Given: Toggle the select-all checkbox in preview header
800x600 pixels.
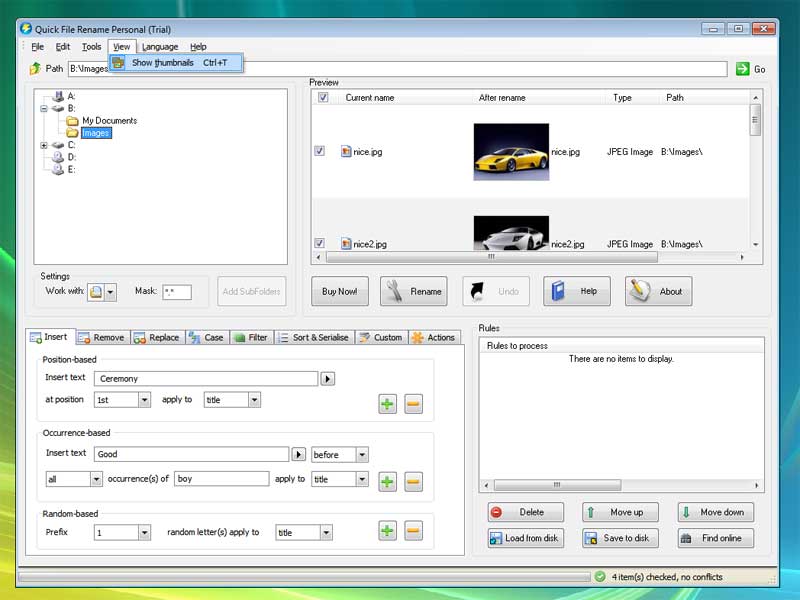Looking at the screenshot, I should (x=323, y=98).
